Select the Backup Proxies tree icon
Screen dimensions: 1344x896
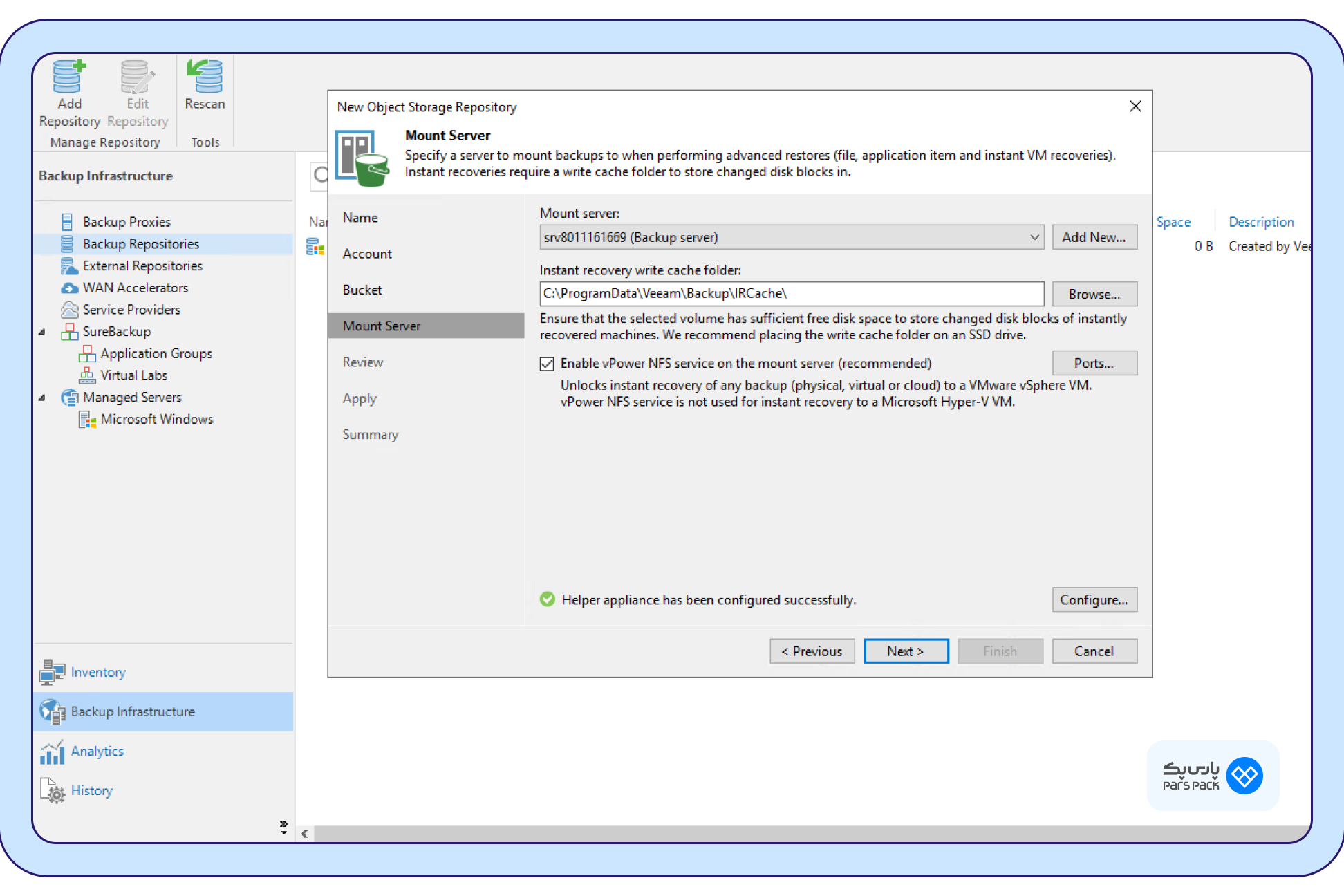point(67,222)
